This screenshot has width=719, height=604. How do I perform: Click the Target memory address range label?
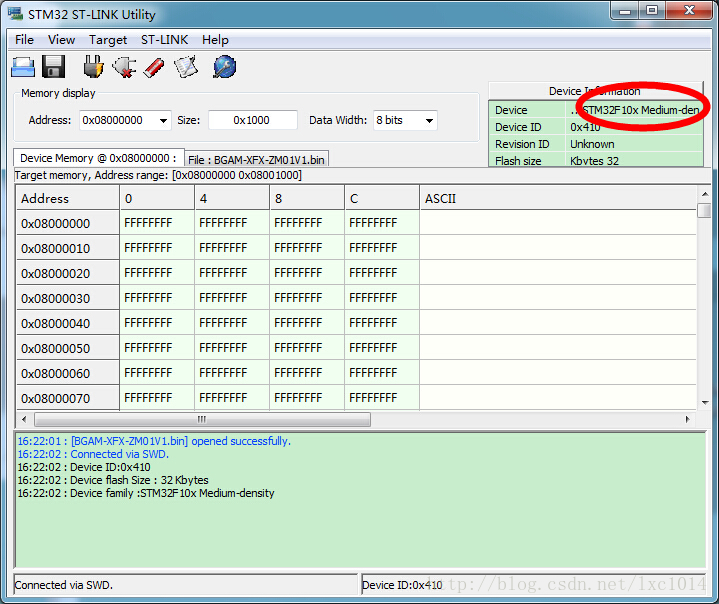click(x=158, y=175)
